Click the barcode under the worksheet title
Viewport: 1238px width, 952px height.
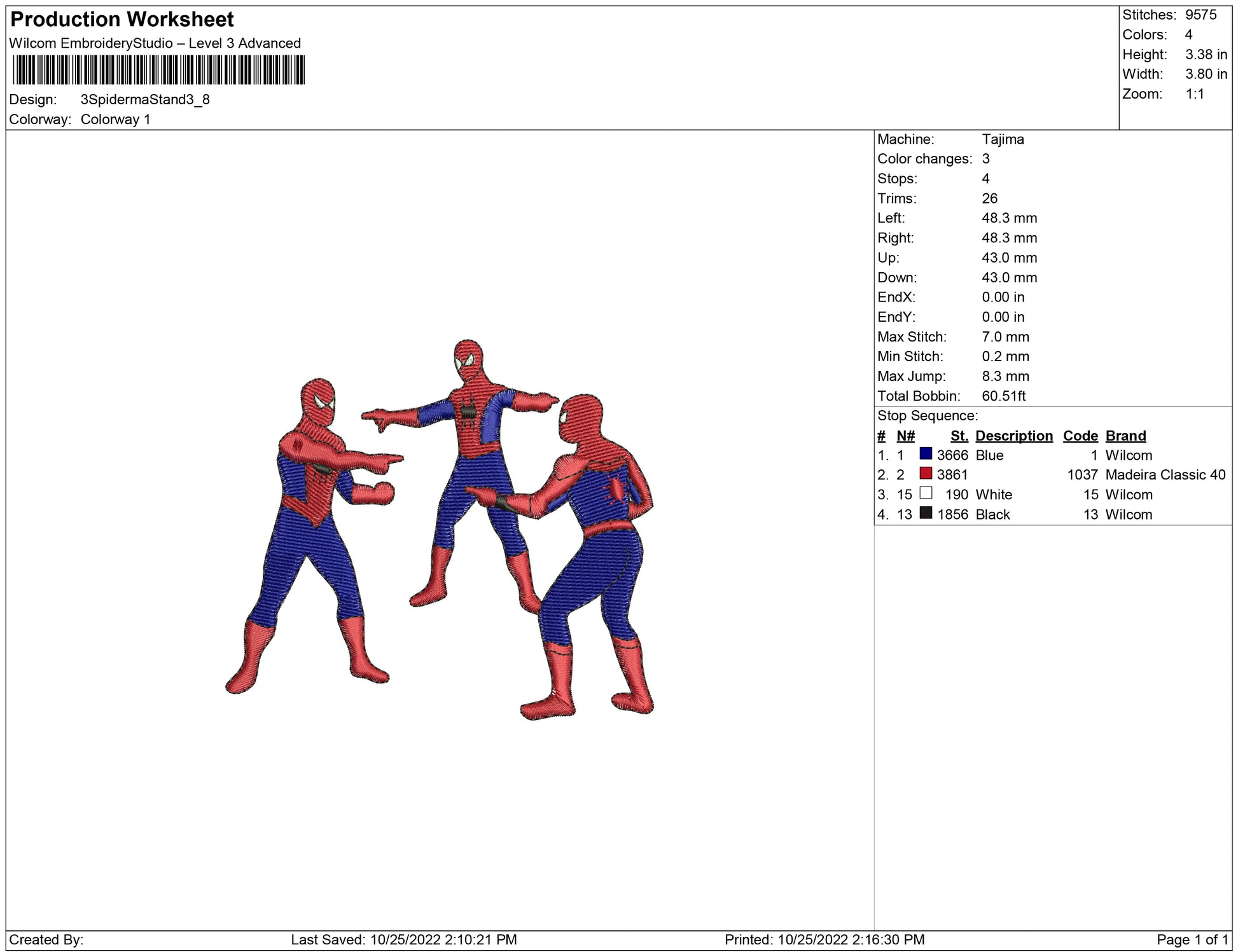click(158, 70)
